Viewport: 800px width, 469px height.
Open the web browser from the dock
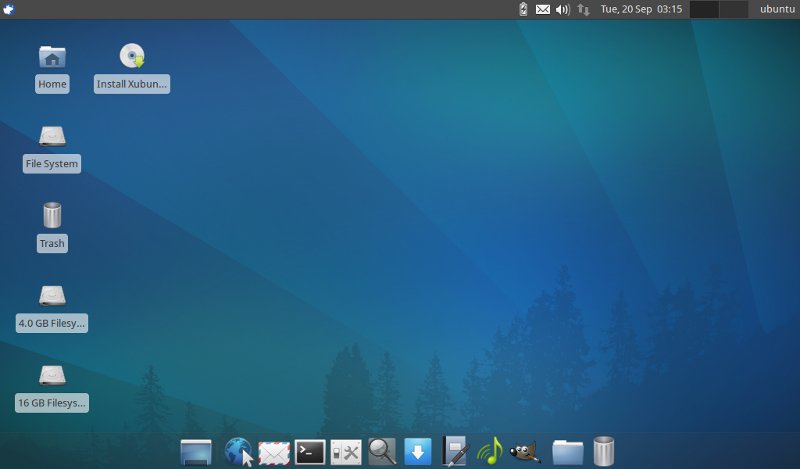(x=237, y=452)
